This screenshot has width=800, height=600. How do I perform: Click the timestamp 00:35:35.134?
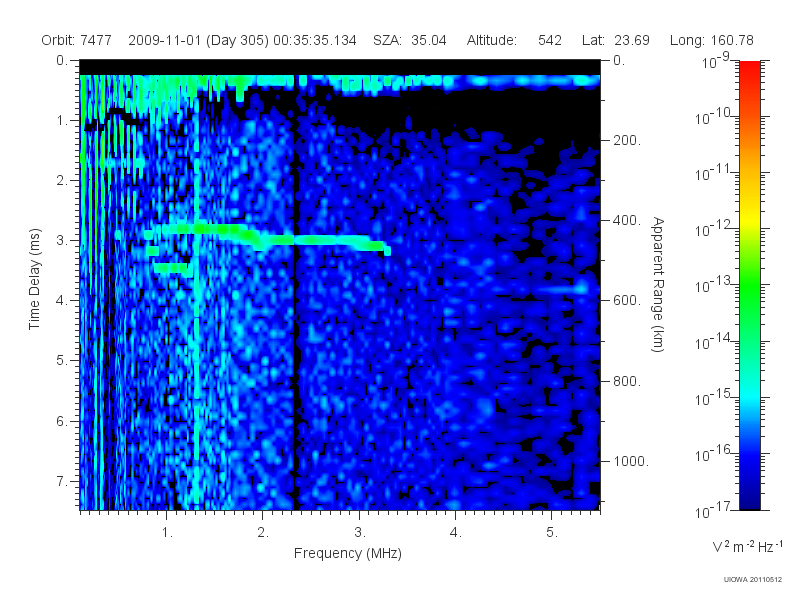tap(315, 40)
